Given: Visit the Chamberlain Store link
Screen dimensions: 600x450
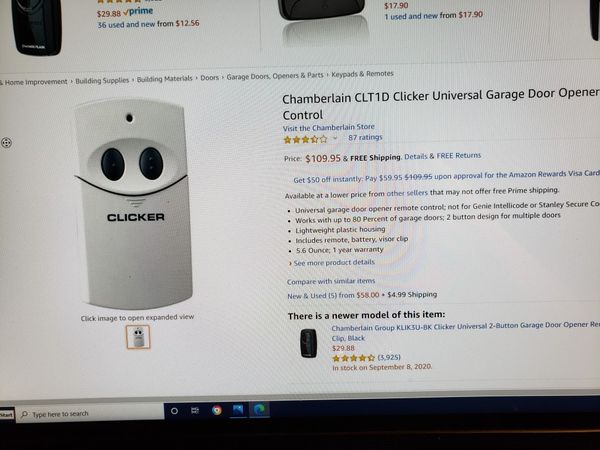Looking at the screenshot, I should [329, 127].
